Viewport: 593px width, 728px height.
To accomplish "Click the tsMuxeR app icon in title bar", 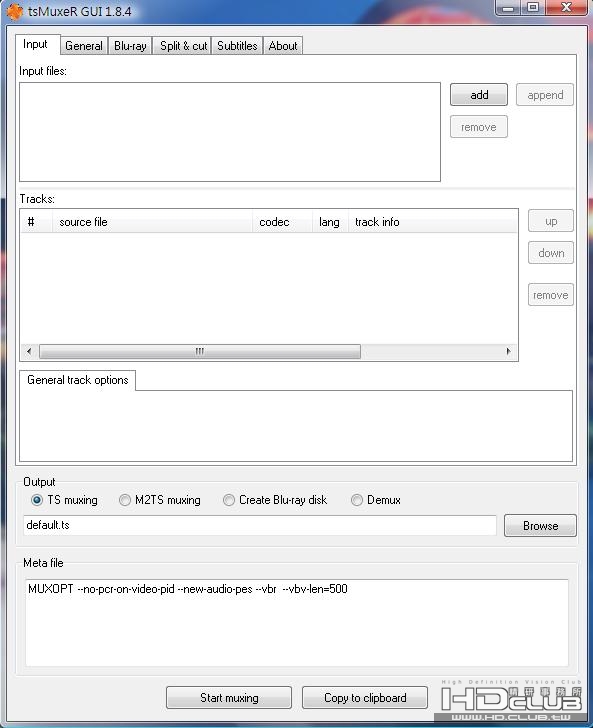I will pyautogui.click(x=15, y=12).
